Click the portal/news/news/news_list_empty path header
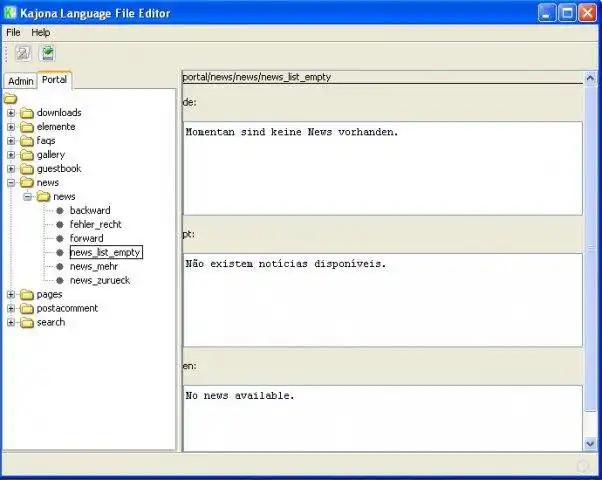The width and height of the screenshot is (602, 480). coord(256,77)
